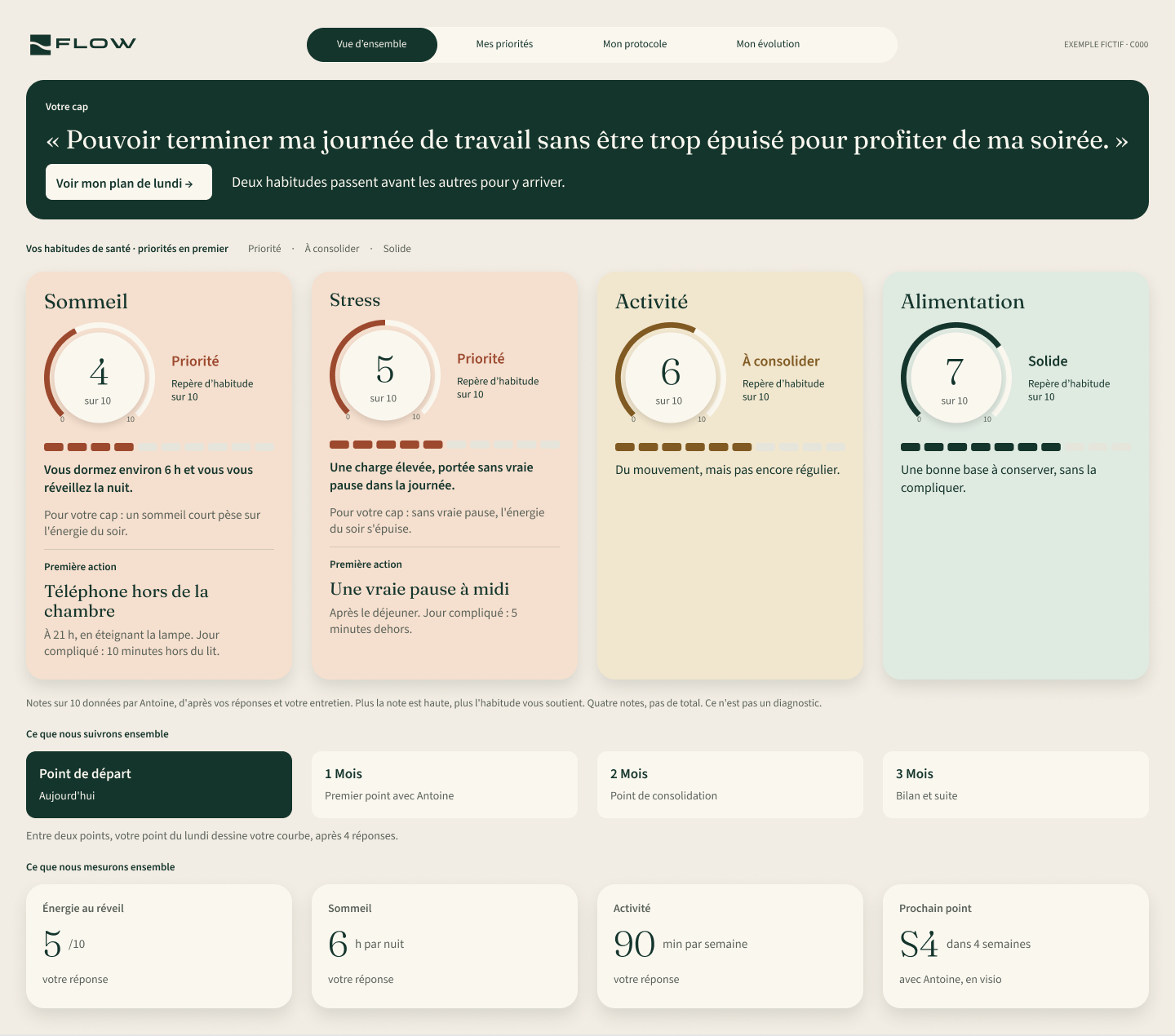Click Vos habitudes de santé section title
The height and width of the screenshot is (1036, 1175).
[127, 249]
